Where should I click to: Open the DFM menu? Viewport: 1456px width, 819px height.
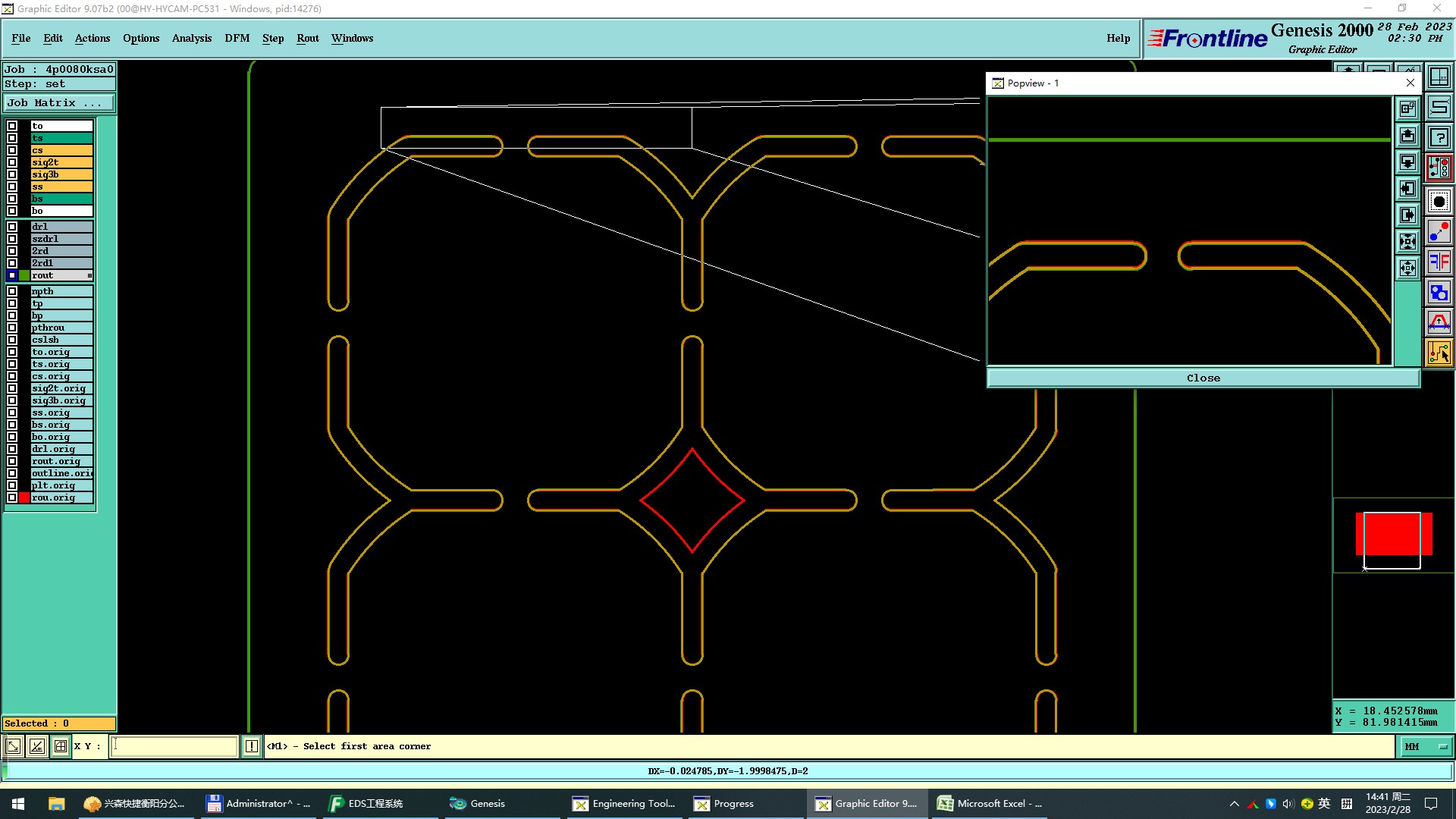point(237,38)
